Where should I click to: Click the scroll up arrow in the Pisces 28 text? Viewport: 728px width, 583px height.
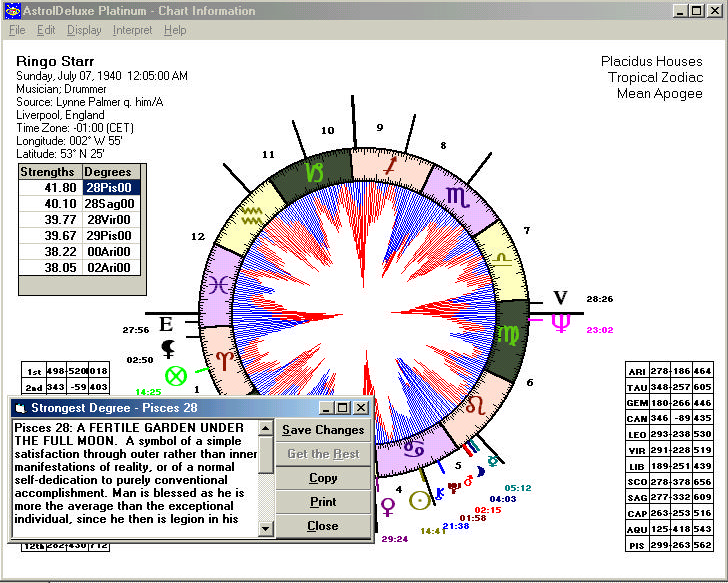point(266,428)
